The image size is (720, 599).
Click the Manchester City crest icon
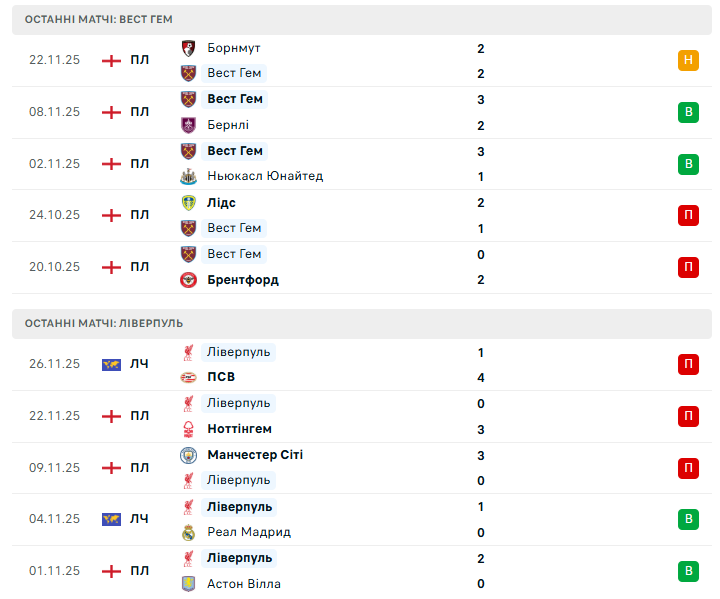[188, 455]
